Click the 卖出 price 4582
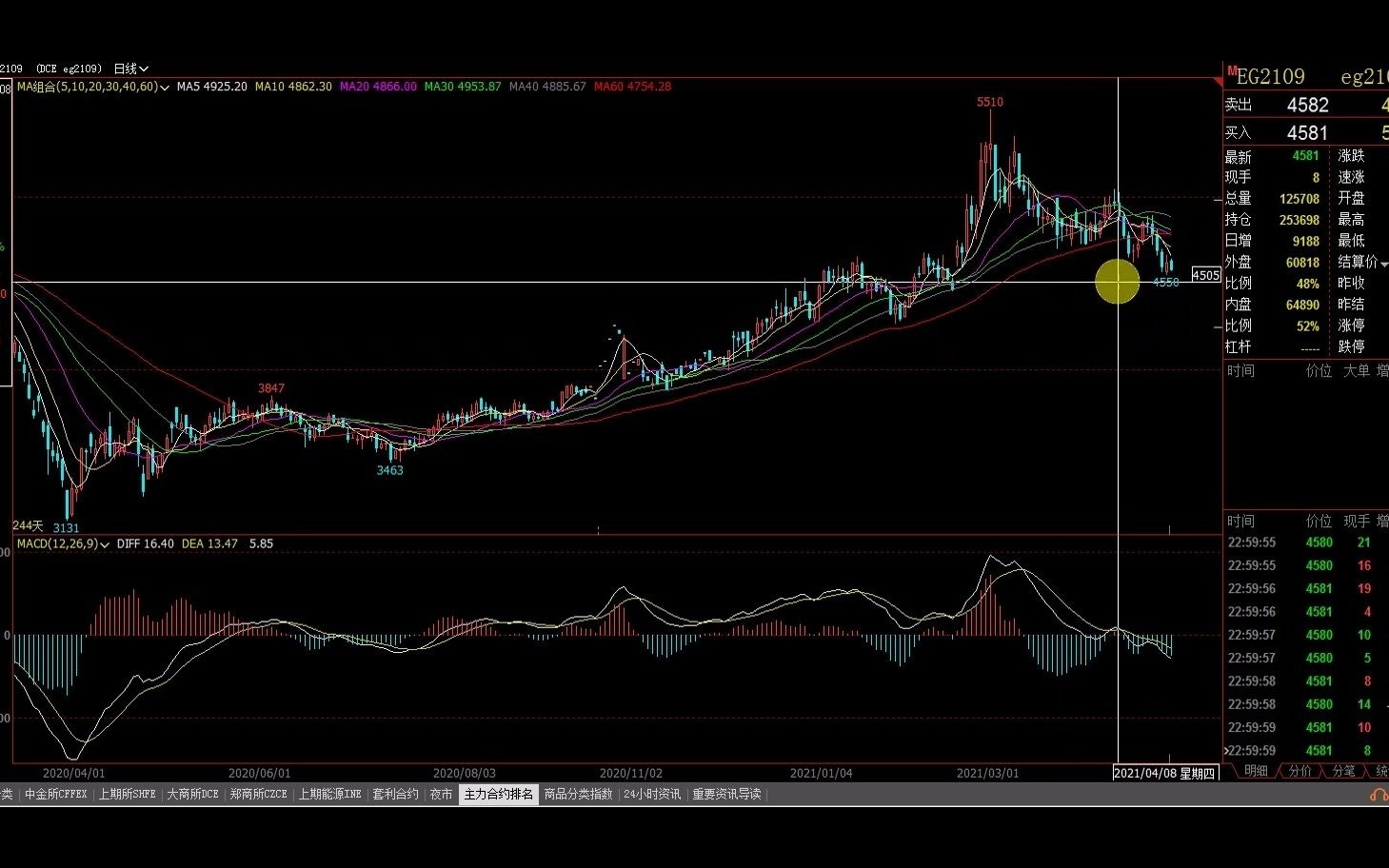The width and height of the screenshot is (1389, 868). pos(1307,105)
